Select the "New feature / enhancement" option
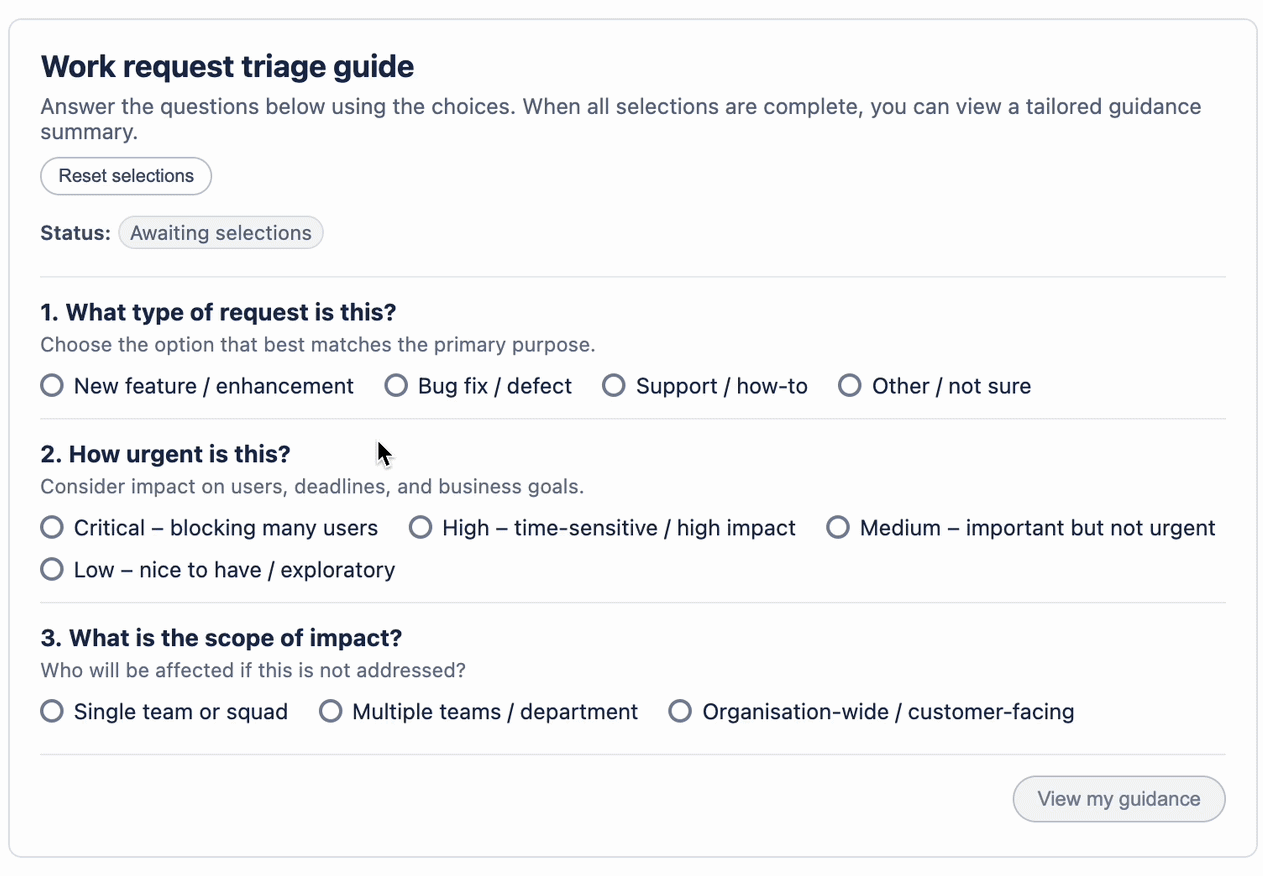 coord(51,385)
